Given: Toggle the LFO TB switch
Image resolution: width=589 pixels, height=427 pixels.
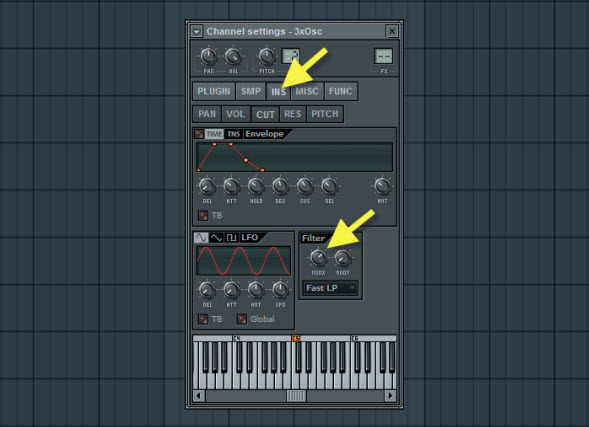Looking at the screenshot, I should coord(203,319).
